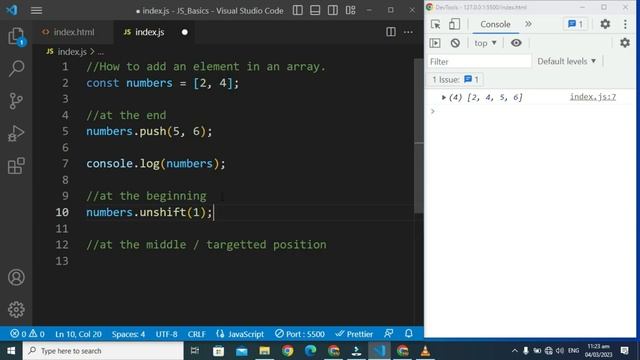Toggle the DevTools device toolbar

(454, 24)
